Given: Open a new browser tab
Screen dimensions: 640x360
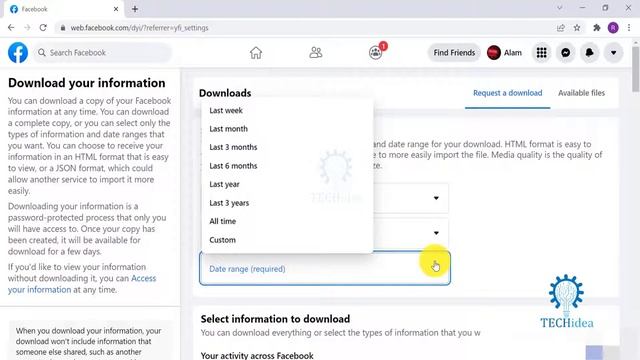Looking at the screenshot, I should click(x=135, y=9).
